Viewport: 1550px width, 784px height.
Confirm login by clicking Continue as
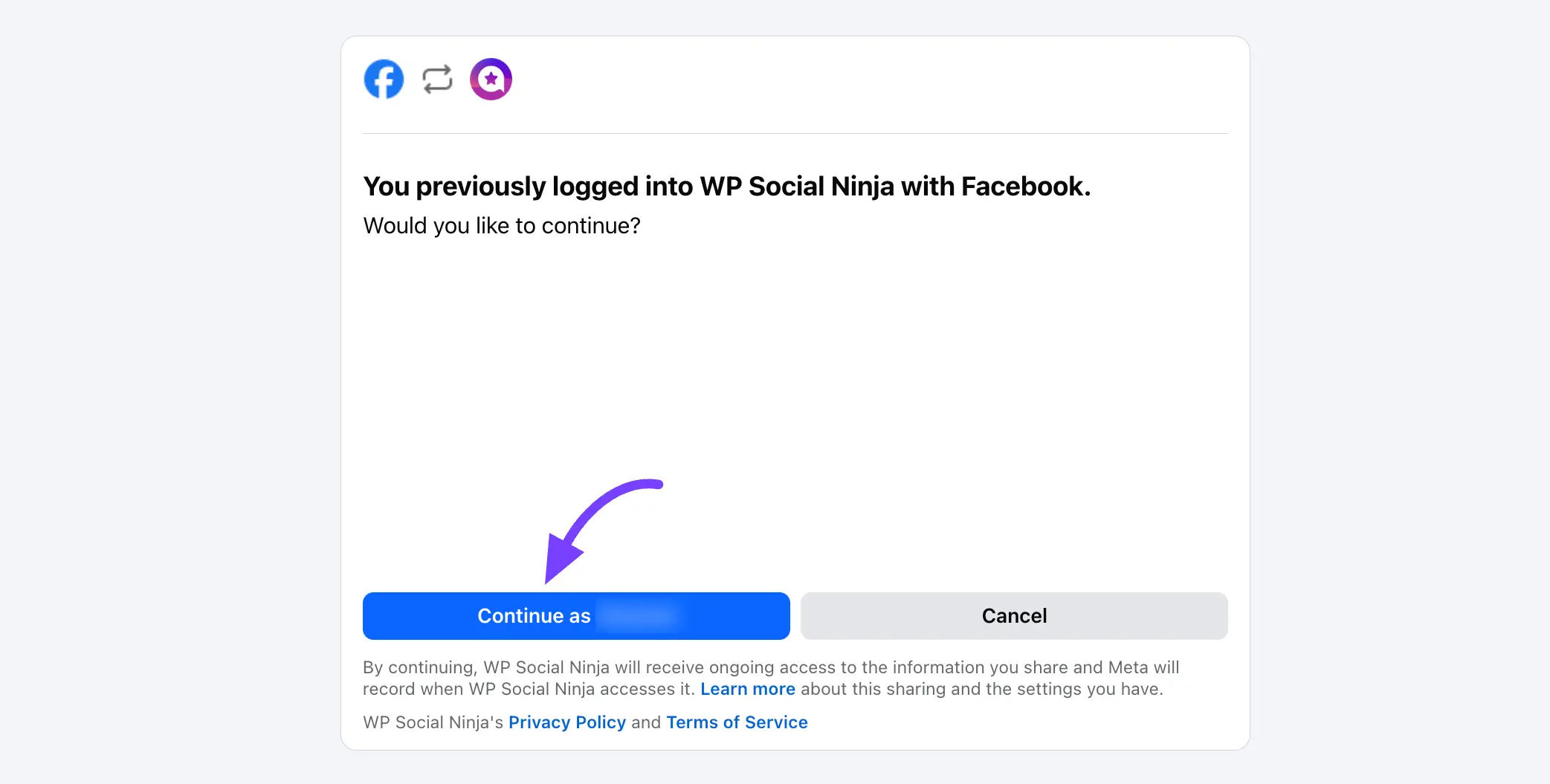tap(575, 615)
